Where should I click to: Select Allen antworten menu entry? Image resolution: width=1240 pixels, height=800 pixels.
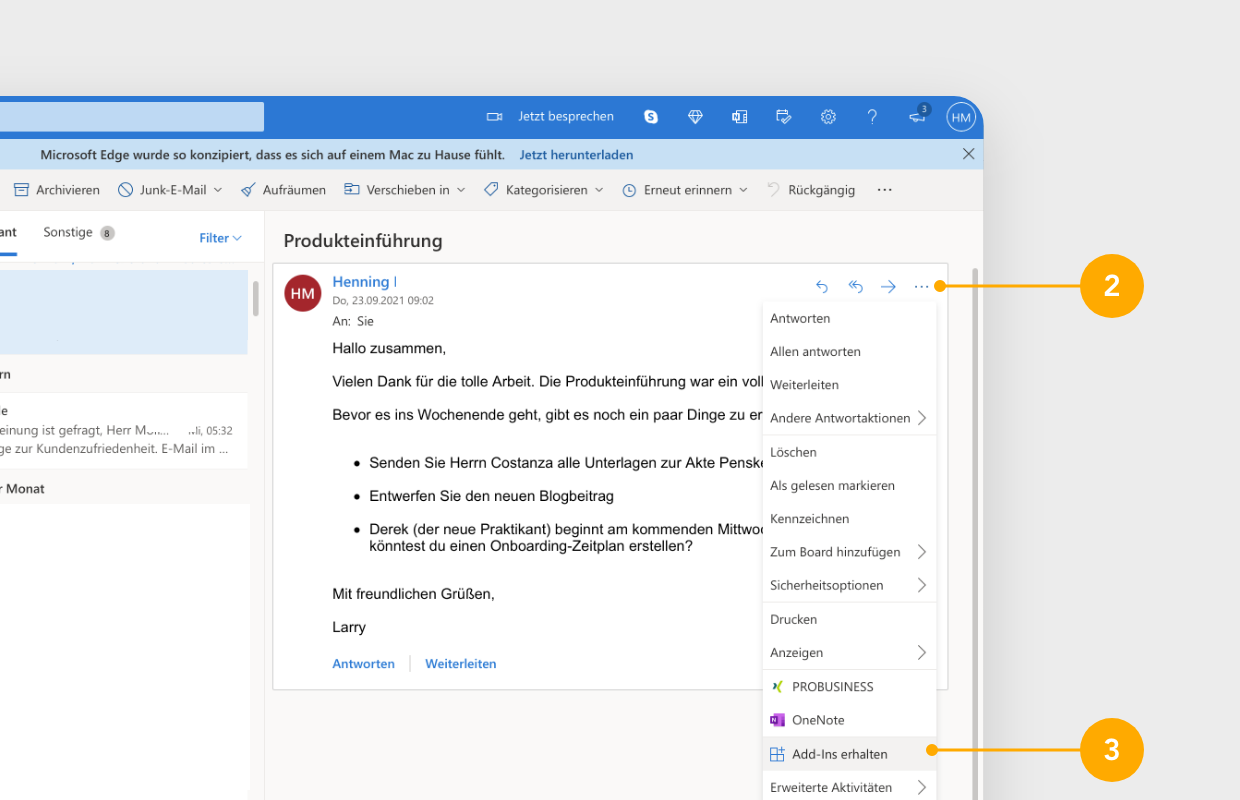coord(849,352)
